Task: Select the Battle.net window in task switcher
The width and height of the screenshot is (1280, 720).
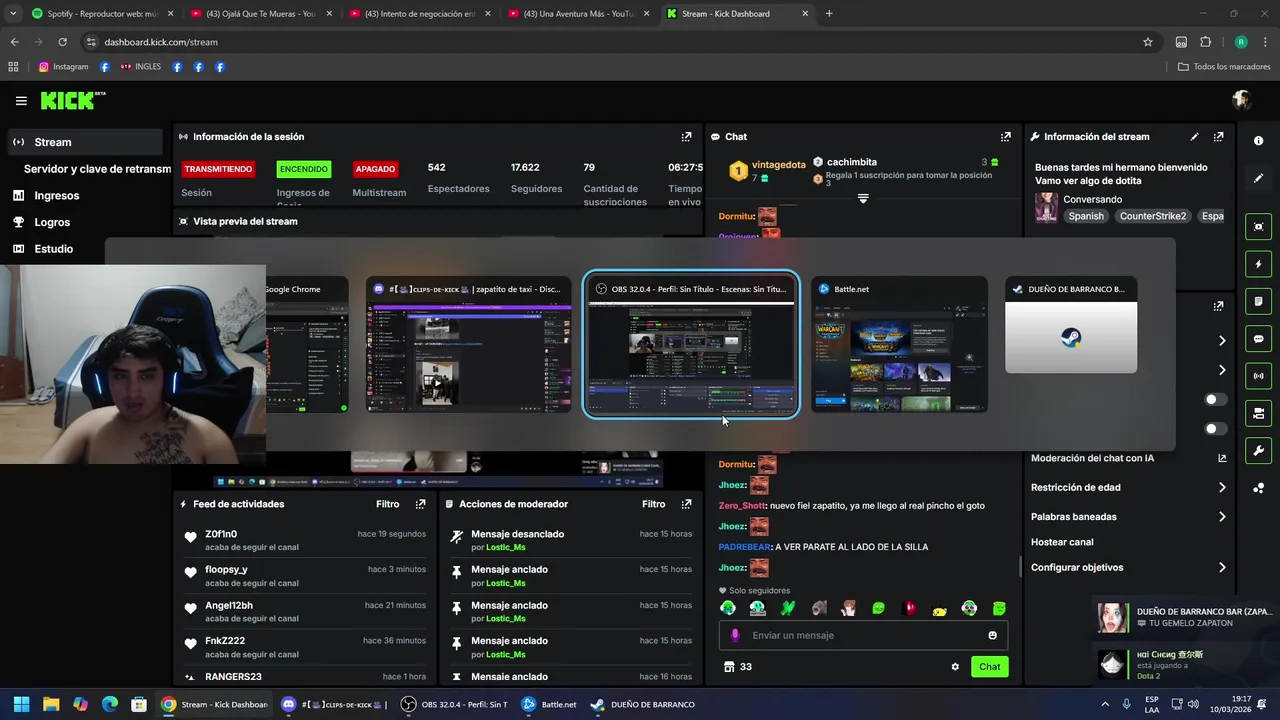Action: point(899,345)
